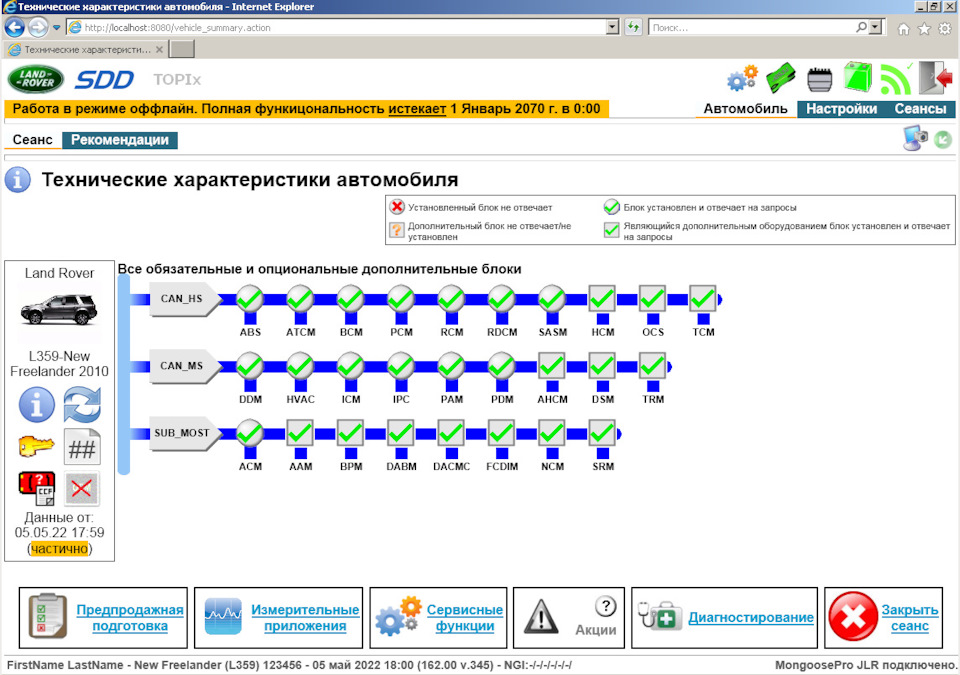The width and height of the screenshot is (960, 675).
Task: Click the HVAC module icon
Action: (x=300, y=366)
